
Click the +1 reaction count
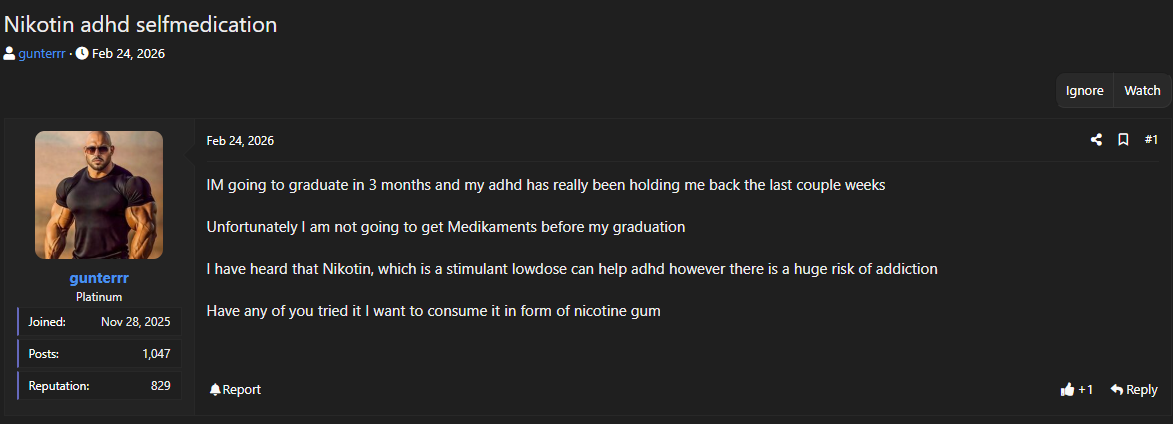1086,389
